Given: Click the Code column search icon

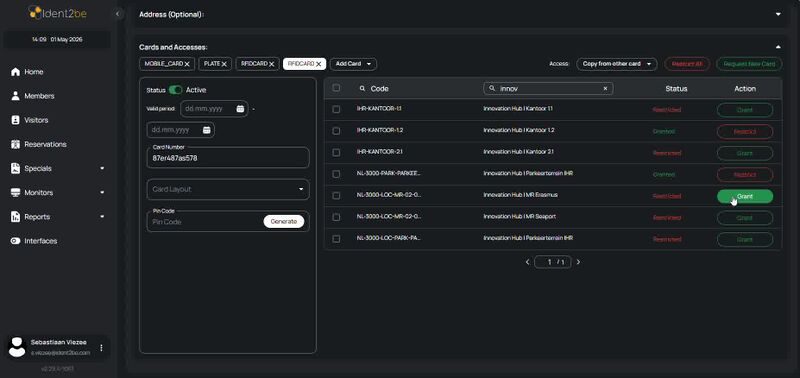Looking at the screenshot, I should [x=362, y=89].
